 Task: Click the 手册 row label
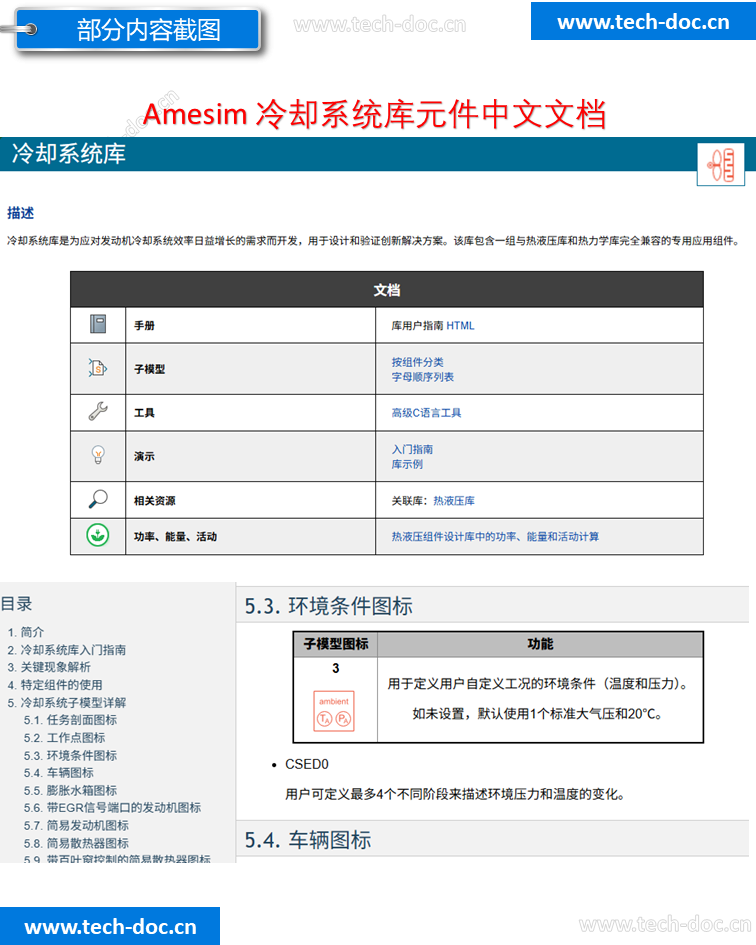click(x=145, y=325)
